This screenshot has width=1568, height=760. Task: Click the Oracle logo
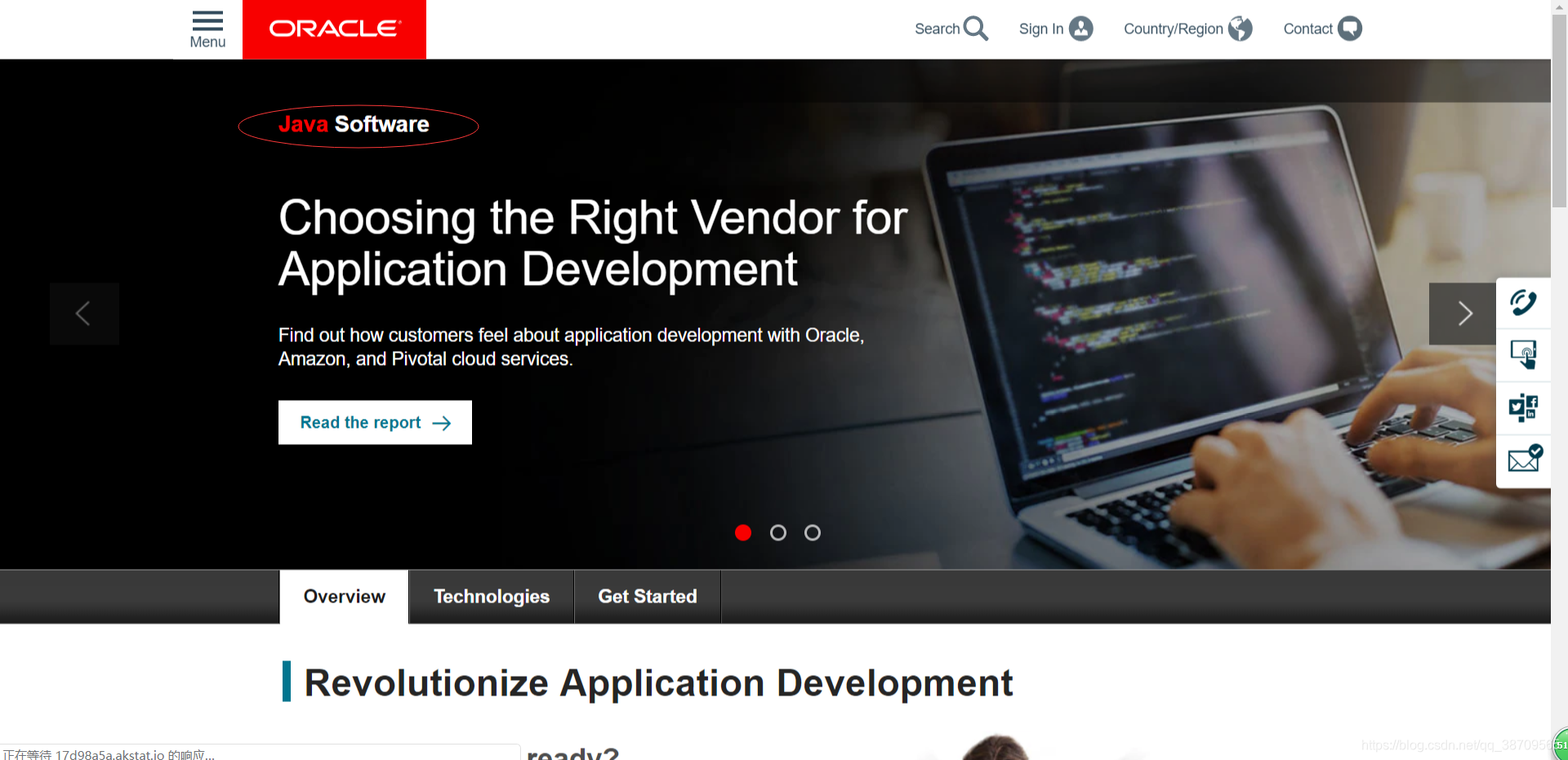[335, 29]
